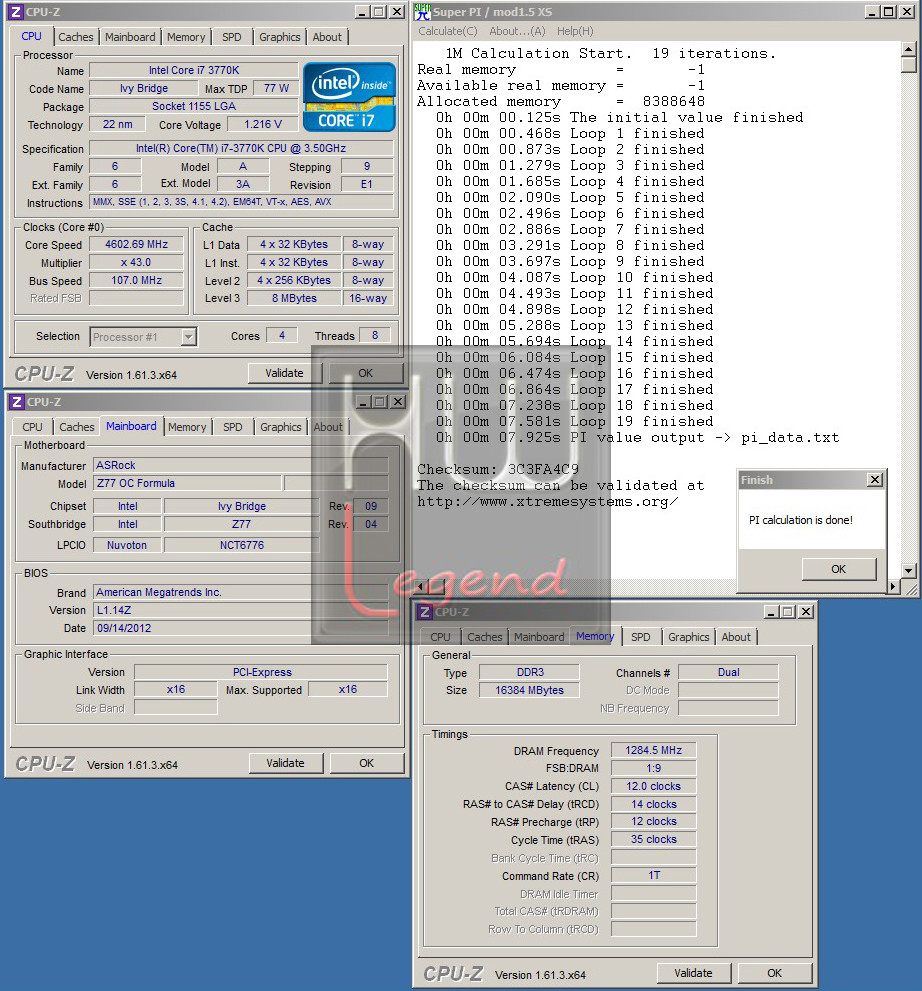
Task: Confirm the PI calculation is done dialog with OK
Action: pos(839,569)
